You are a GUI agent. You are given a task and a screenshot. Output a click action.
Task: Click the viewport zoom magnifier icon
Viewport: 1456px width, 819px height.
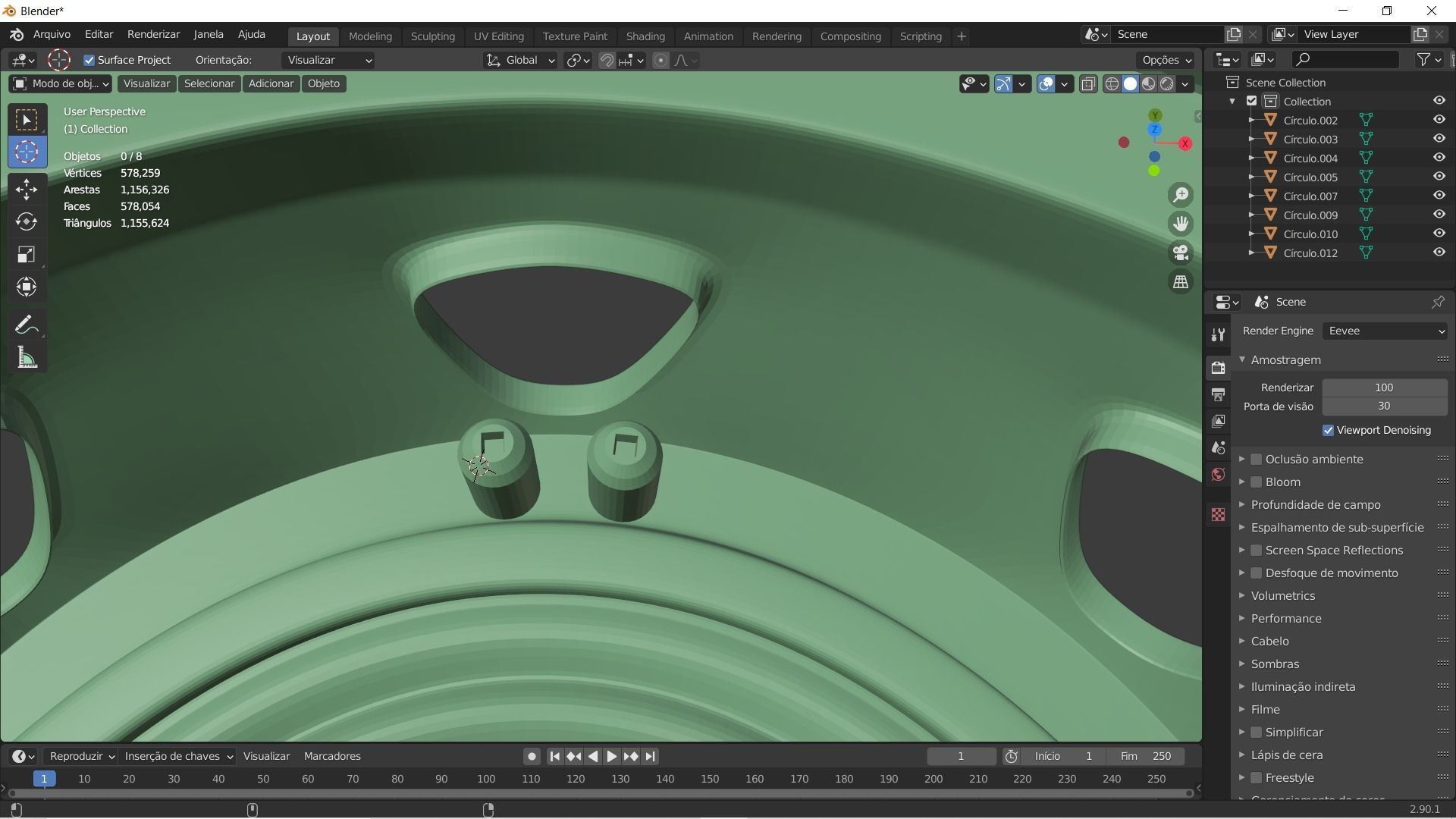point(1181,195)
